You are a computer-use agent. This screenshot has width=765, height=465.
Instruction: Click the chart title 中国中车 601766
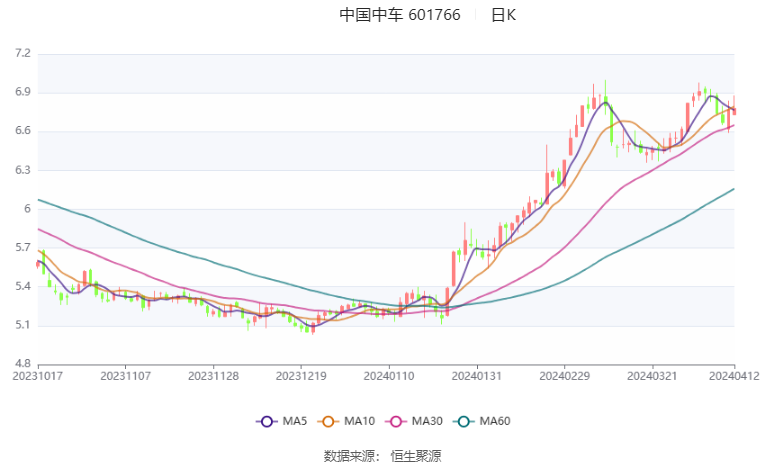point(400,15)
